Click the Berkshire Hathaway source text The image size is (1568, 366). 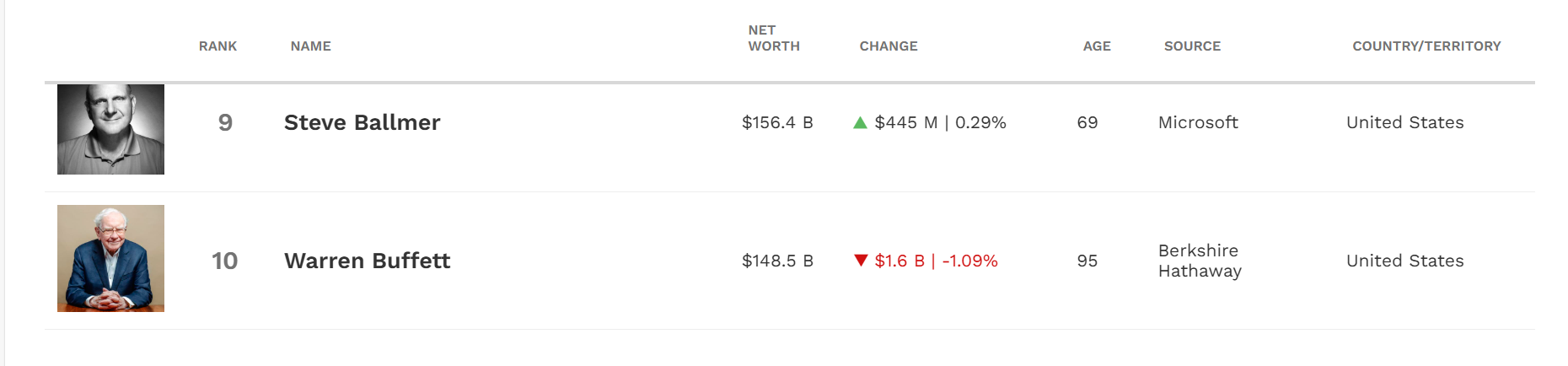click(1199, 261)
